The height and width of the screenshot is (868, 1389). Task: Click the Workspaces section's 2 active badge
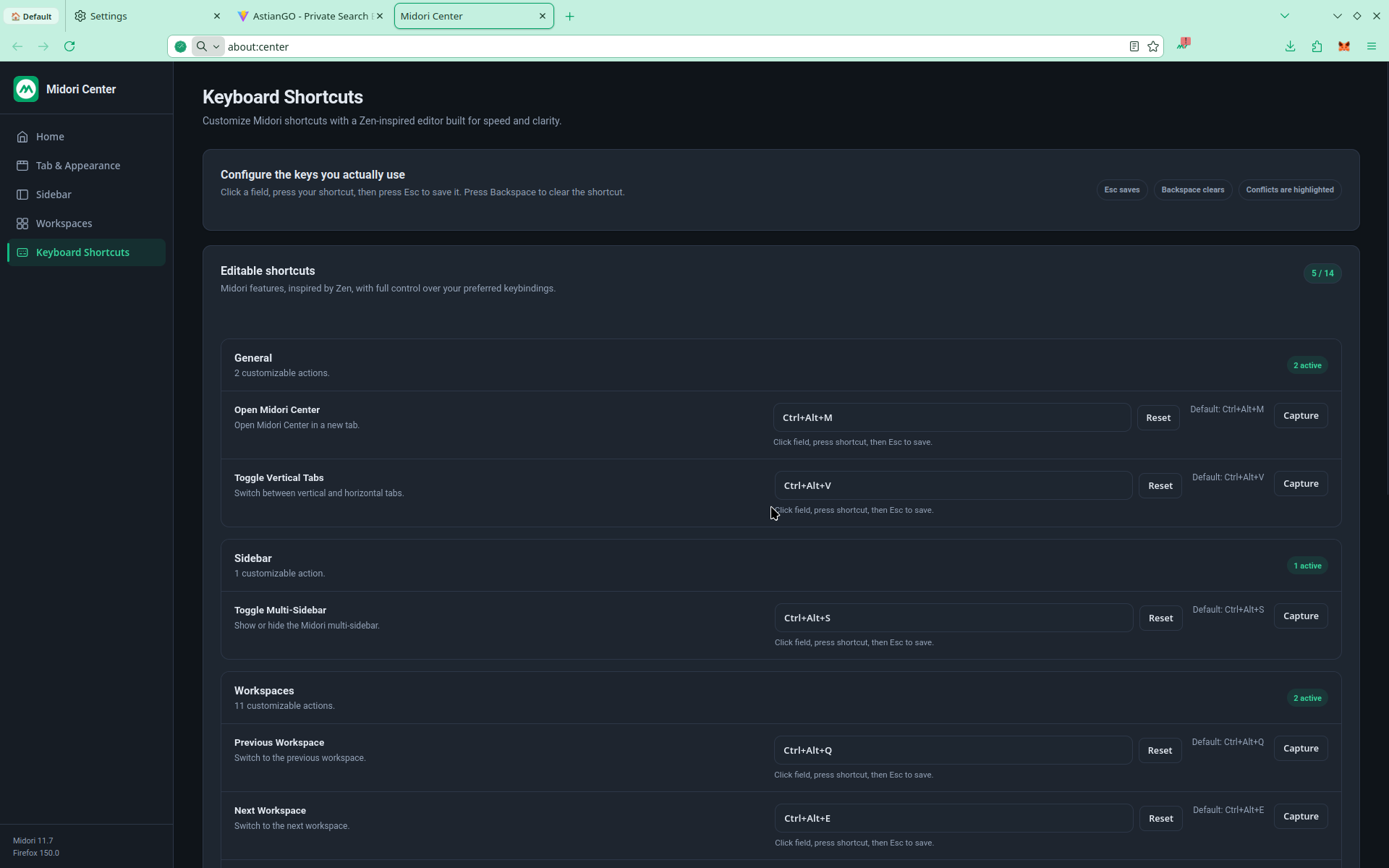[1307, 698]
